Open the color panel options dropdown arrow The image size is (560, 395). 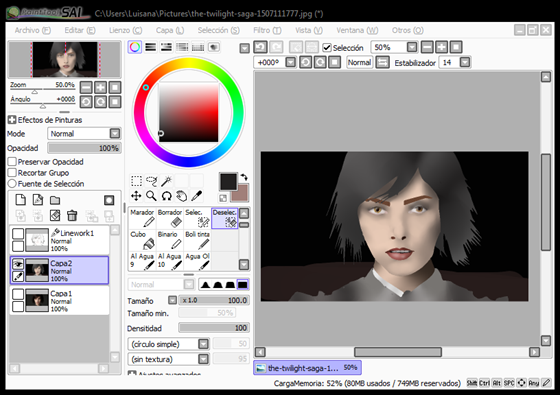pyautogui.click(x=244, y=48)
